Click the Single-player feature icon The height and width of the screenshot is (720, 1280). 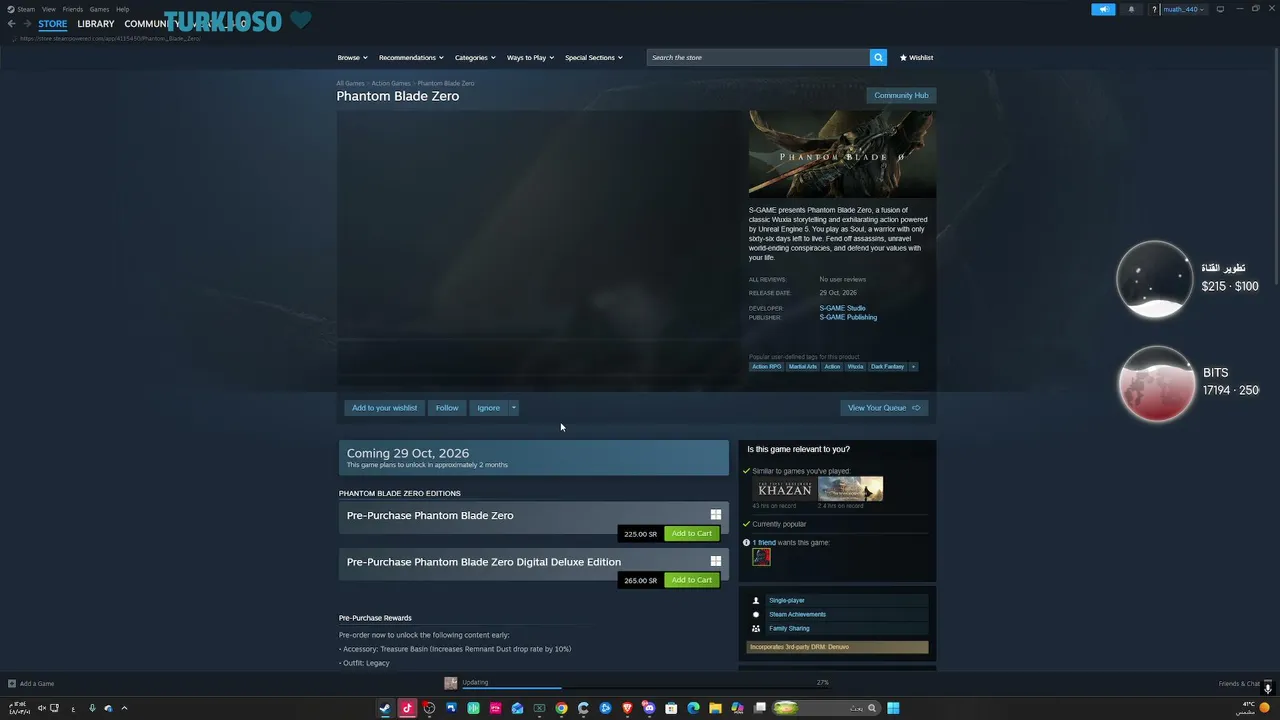(x=756, y=601)
